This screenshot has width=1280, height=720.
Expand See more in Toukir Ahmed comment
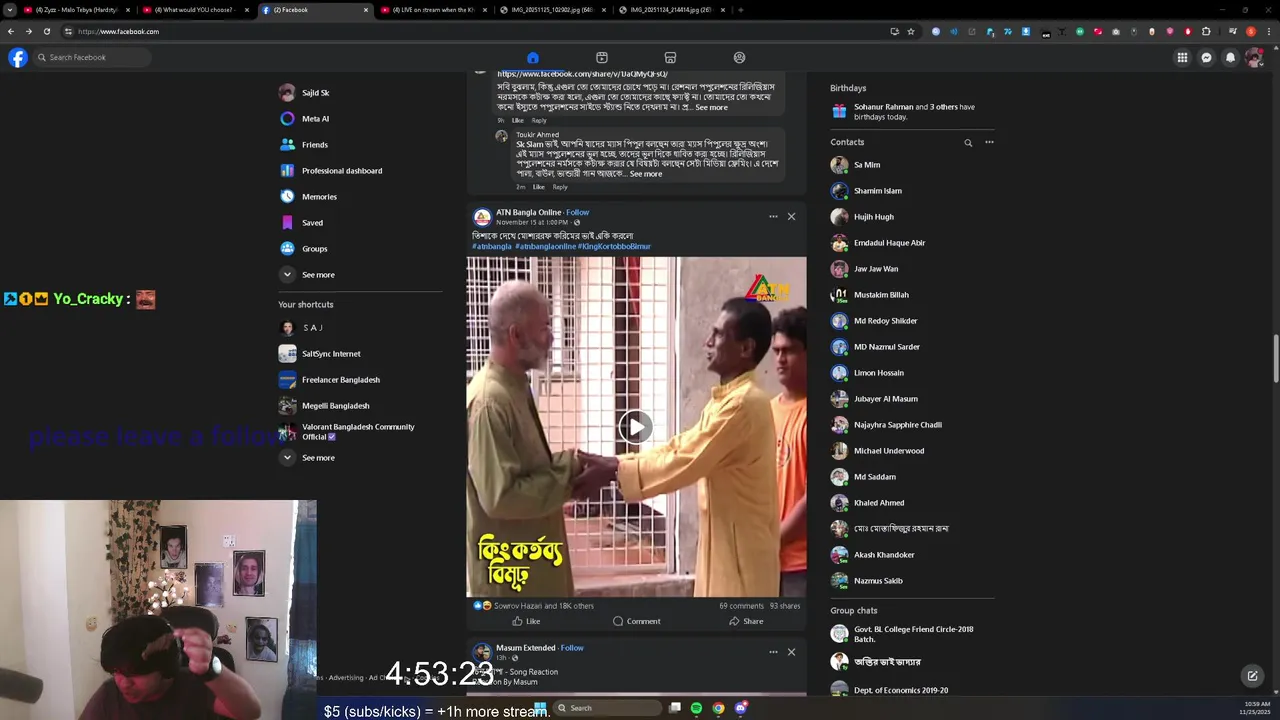[x=646, y=174]
